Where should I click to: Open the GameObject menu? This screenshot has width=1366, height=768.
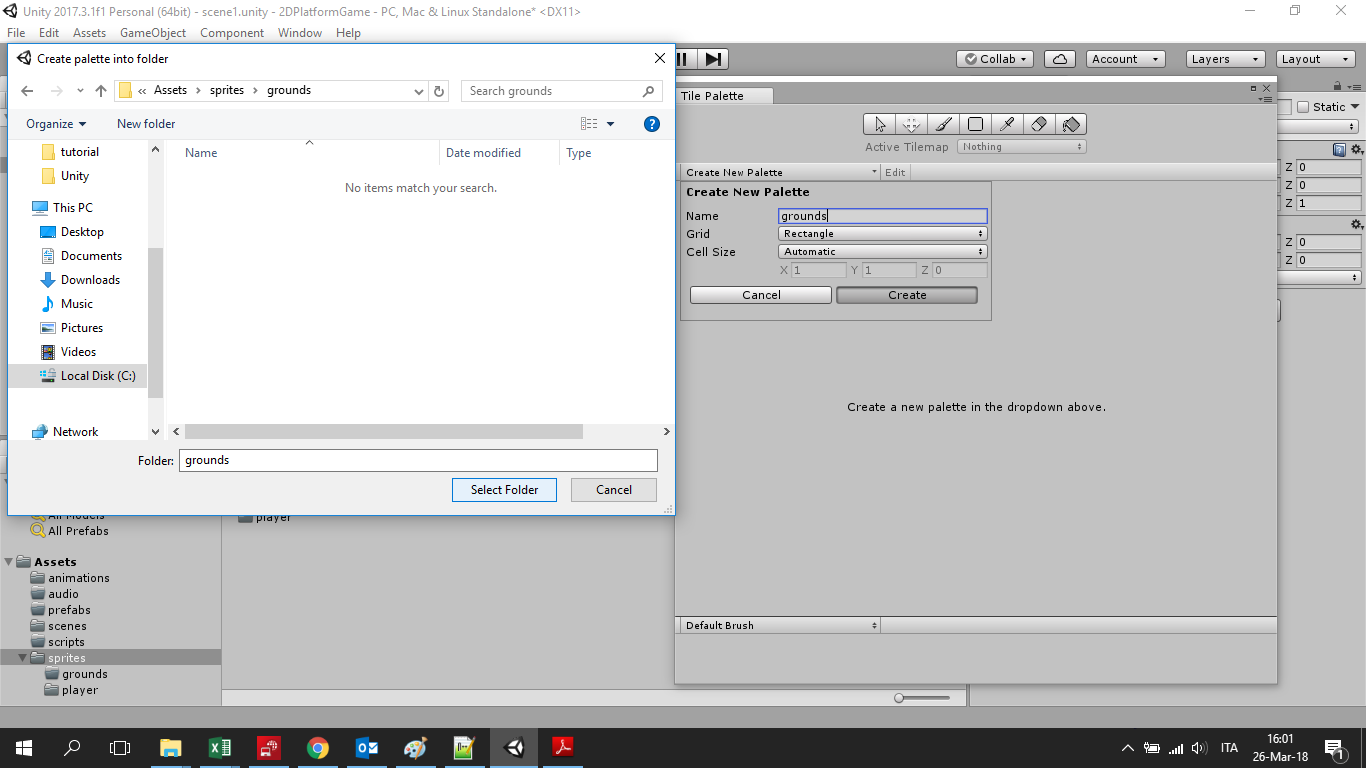[153, 33]
